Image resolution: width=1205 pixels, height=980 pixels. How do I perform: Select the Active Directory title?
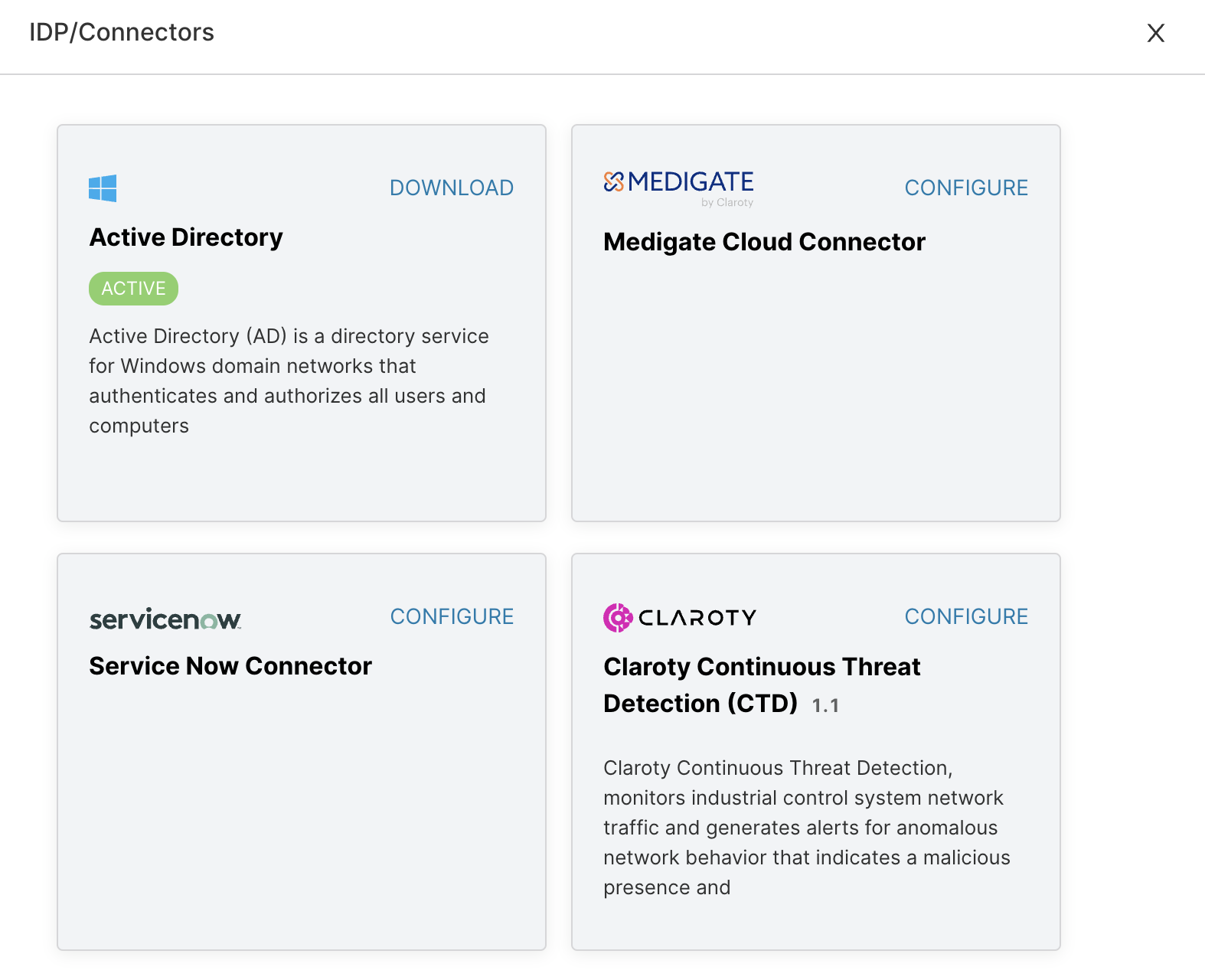pyautogui.click(x=186, y=237)
